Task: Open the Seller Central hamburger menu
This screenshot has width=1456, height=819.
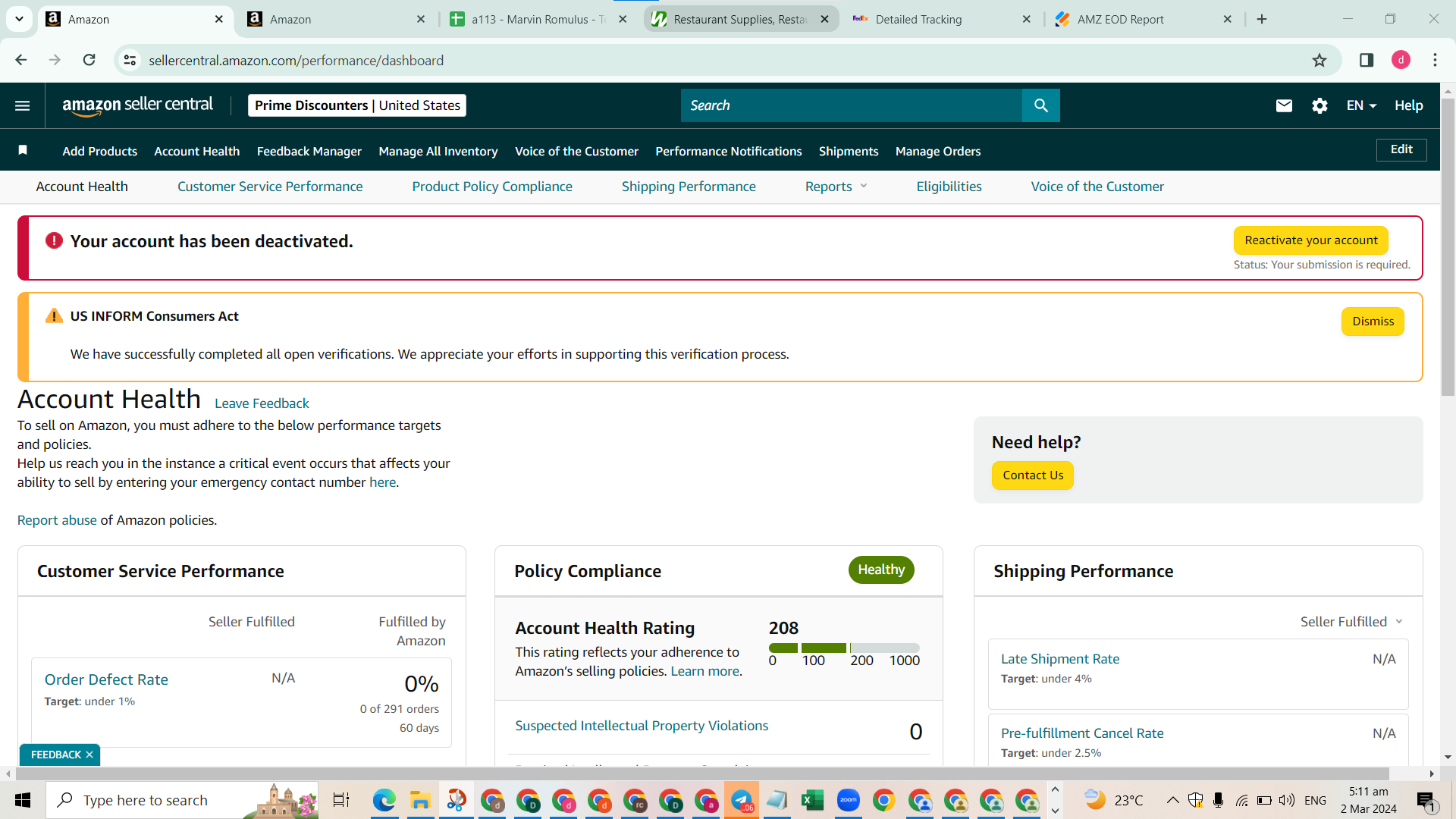Action: tap(23, 105)
